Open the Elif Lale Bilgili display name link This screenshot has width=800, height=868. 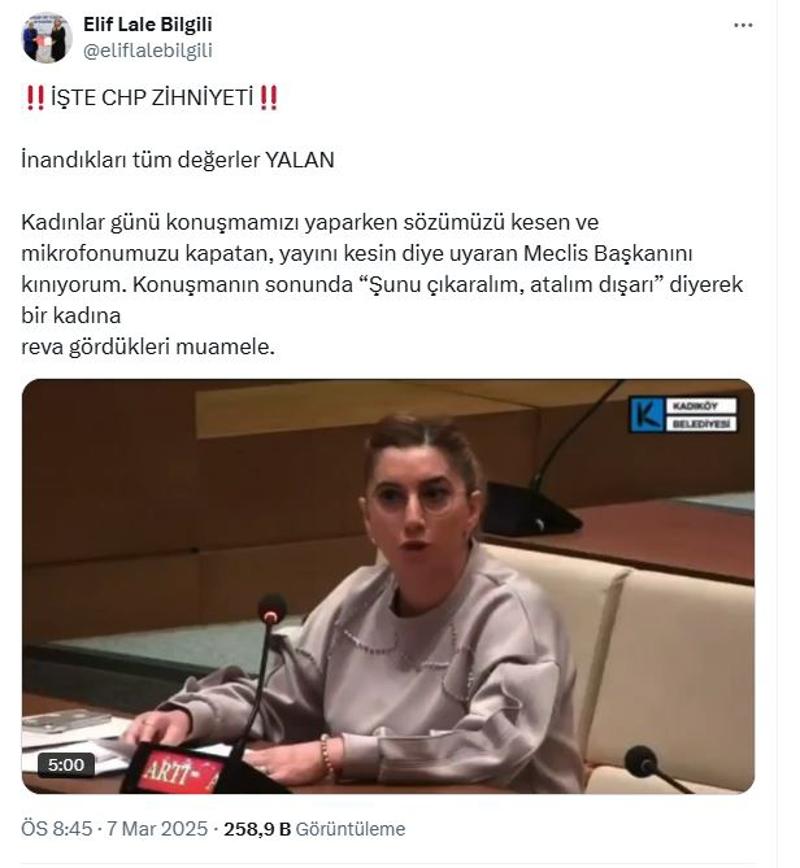(147, 24)
